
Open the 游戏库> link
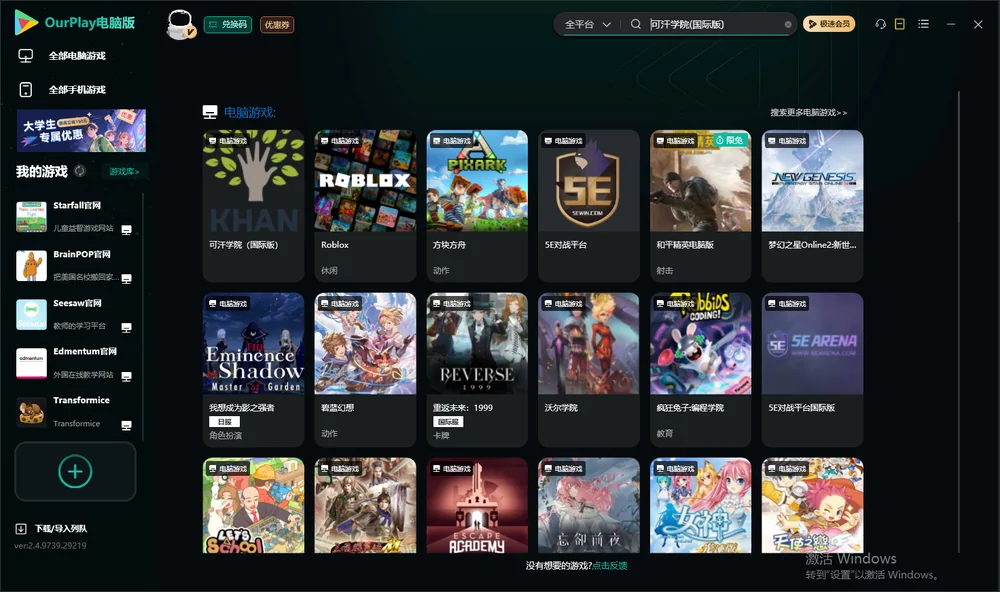pos(124,172)
